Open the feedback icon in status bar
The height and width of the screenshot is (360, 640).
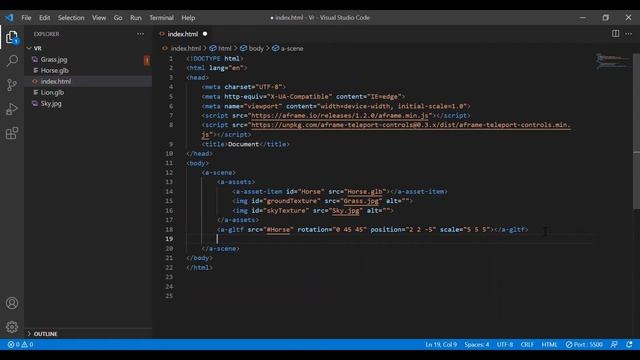point(614,344)
